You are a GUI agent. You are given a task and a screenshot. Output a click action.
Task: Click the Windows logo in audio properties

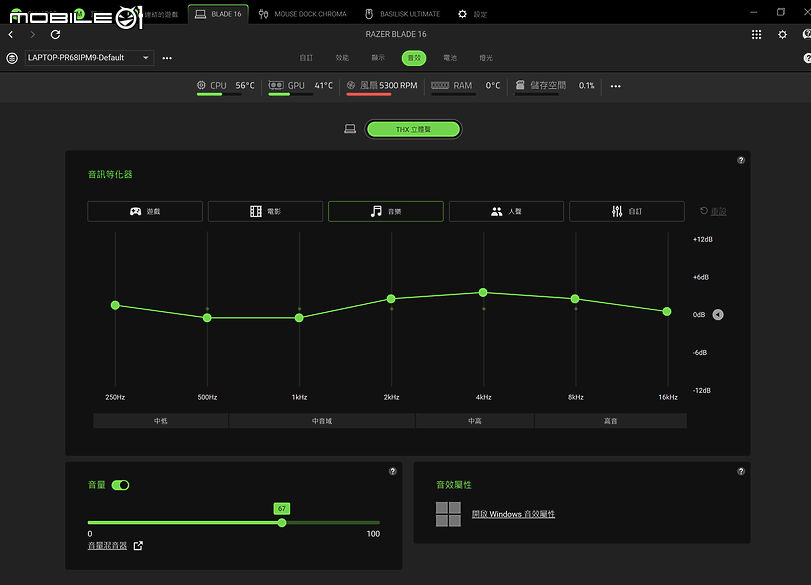point(448,514)
